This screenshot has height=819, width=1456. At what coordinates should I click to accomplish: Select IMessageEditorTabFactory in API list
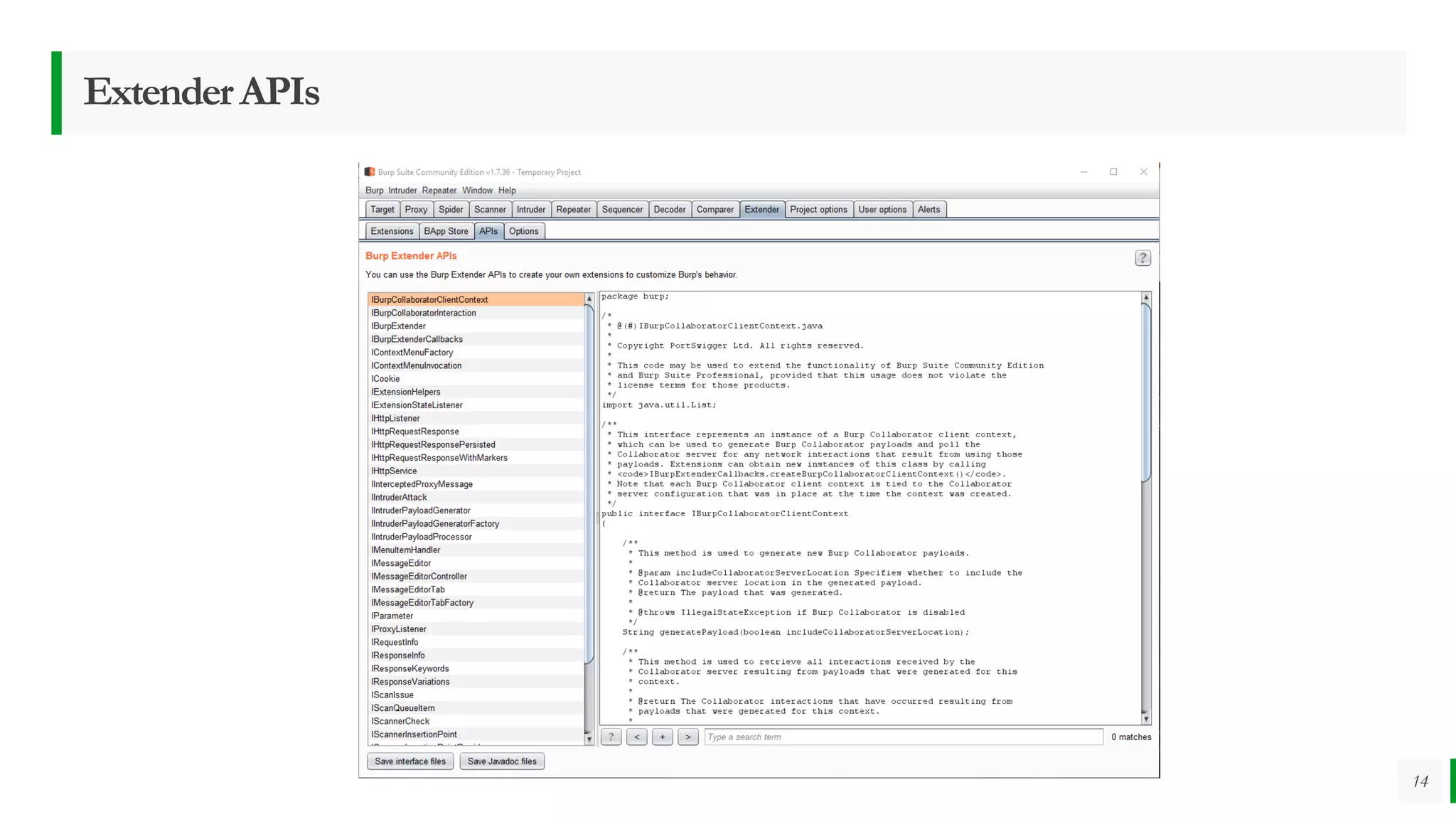(476, 602)
